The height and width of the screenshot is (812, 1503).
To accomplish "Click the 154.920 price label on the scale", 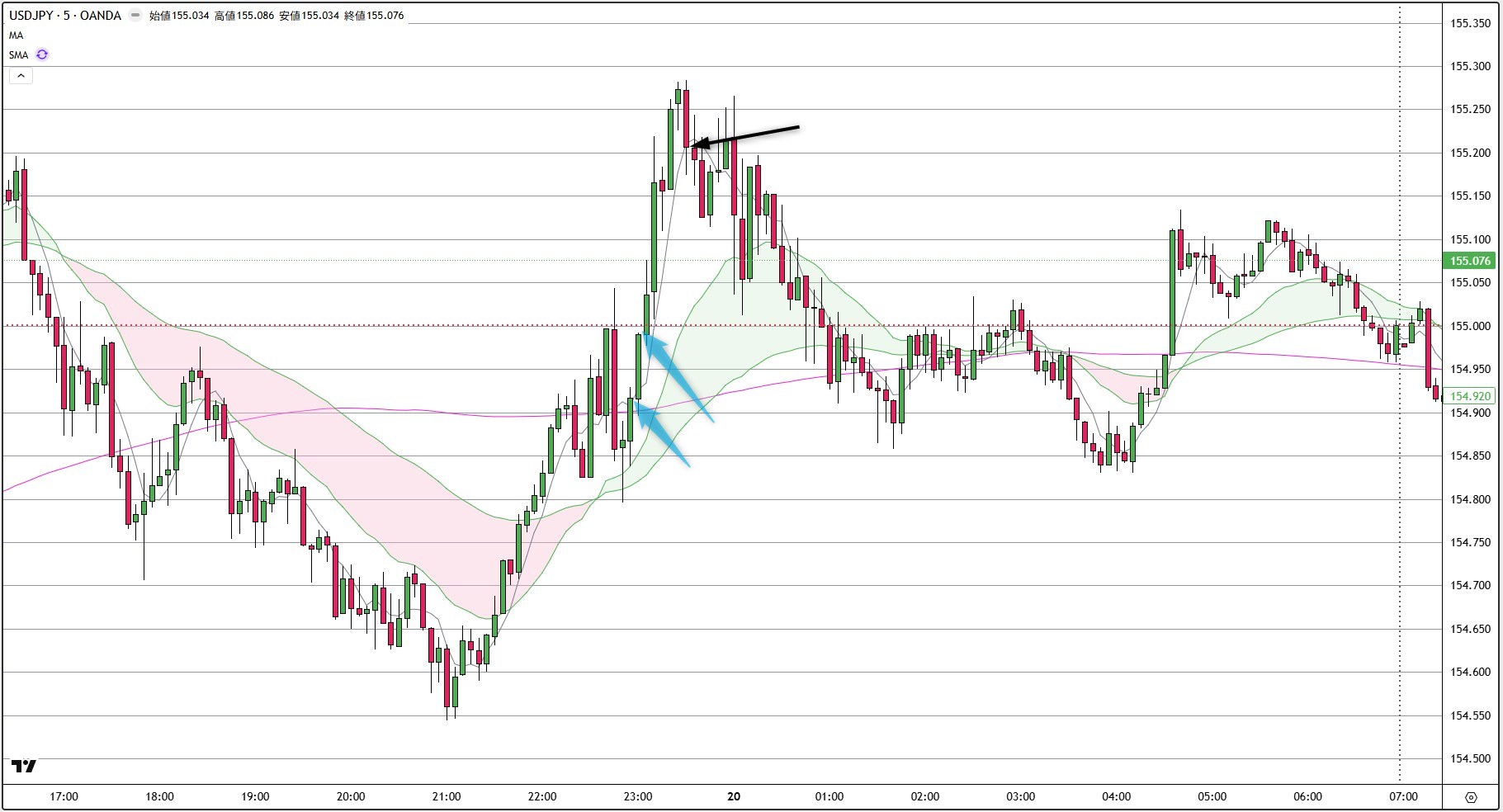I will [x=1471, y=396].
